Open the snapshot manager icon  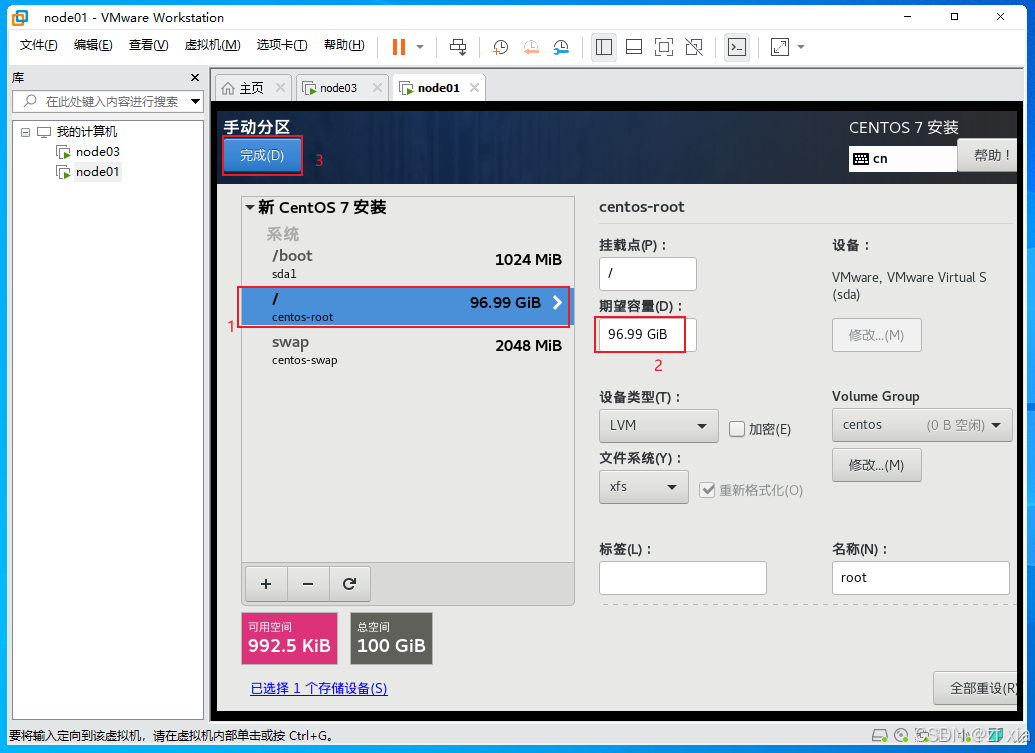561,47
